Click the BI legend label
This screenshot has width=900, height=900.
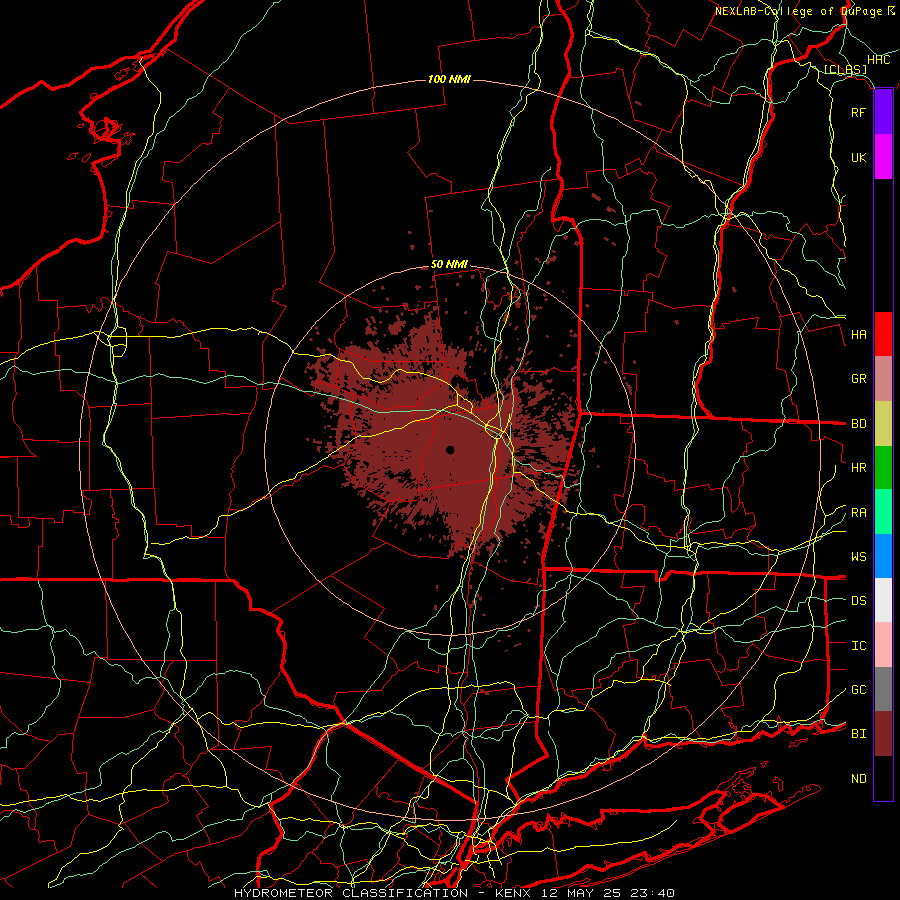coord(858,734)
